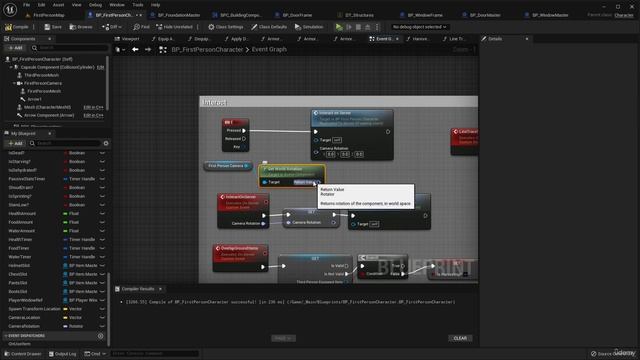Viewport: 640px width, 360px height.
Task: Add event dispatcher with plus icon
Action: [100, 336]
